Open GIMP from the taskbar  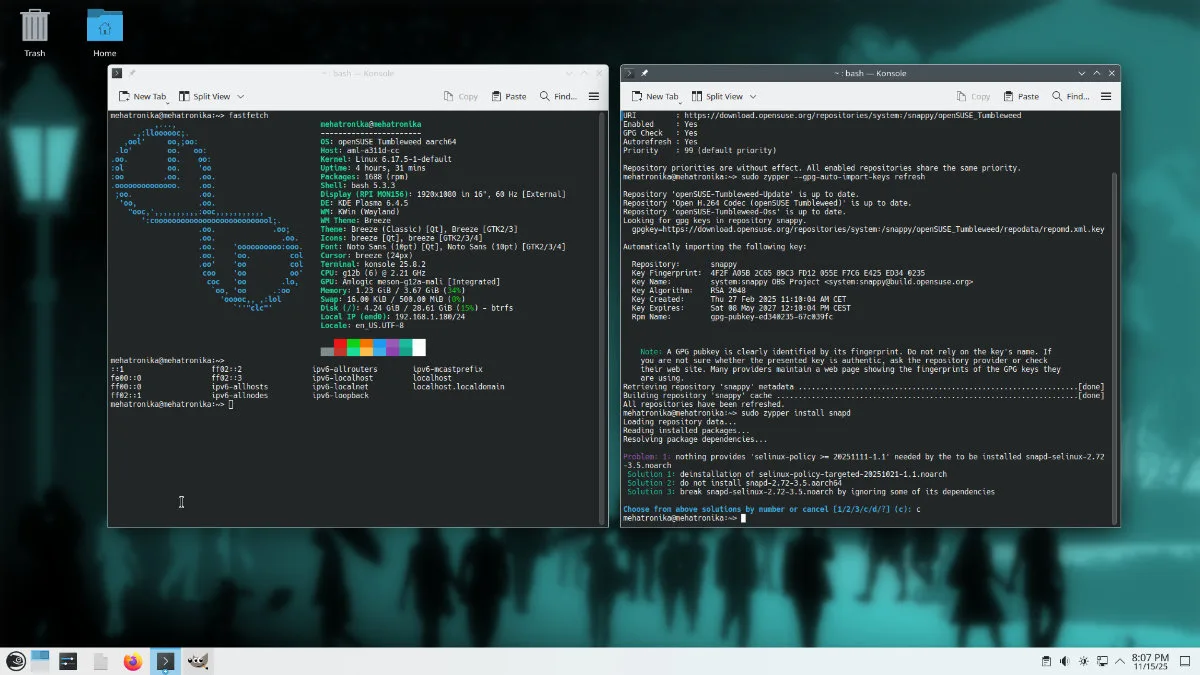(198, 661)
